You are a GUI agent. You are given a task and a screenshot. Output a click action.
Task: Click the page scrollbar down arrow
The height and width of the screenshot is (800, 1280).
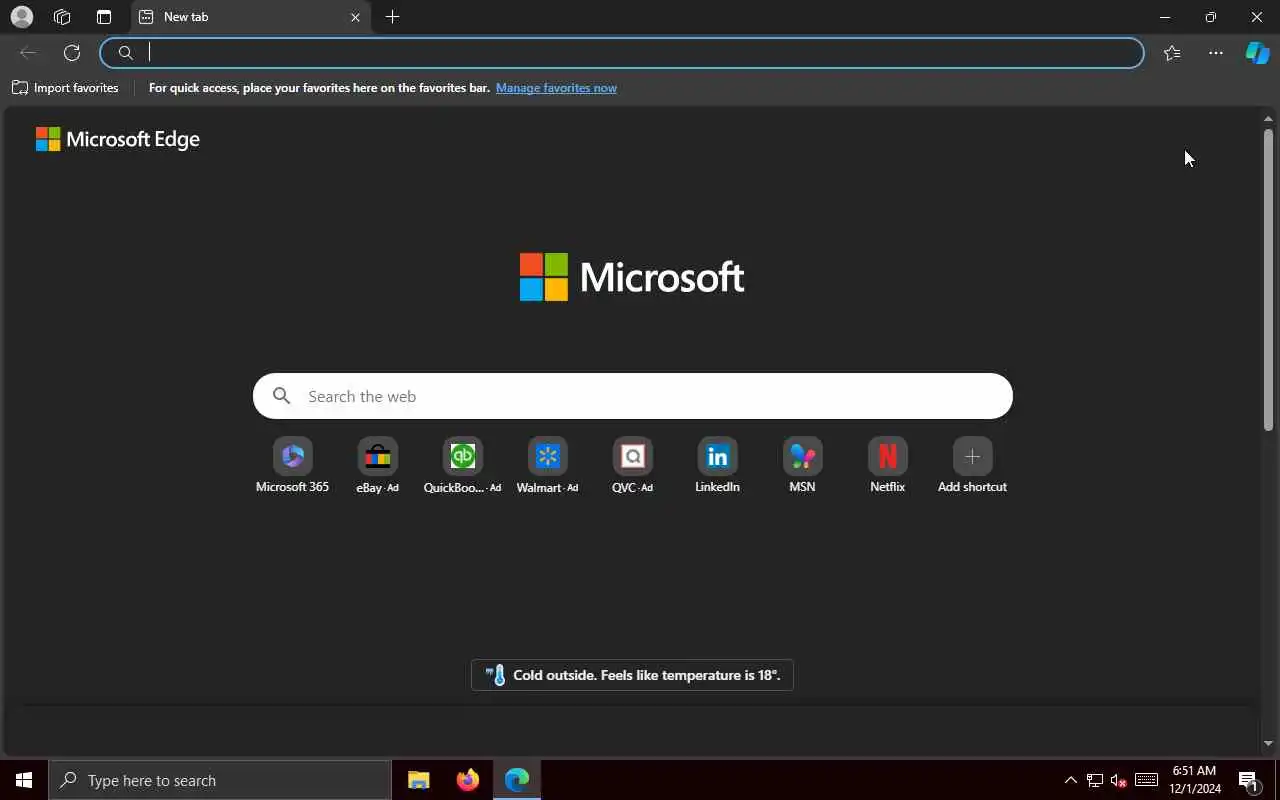pyautogui.click(x=1268, y=743)
